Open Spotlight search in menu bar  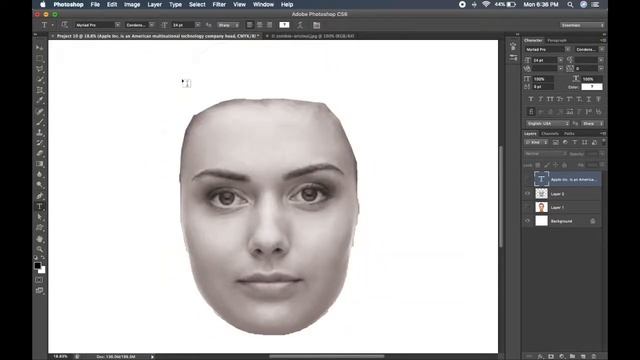coord(570,4)
